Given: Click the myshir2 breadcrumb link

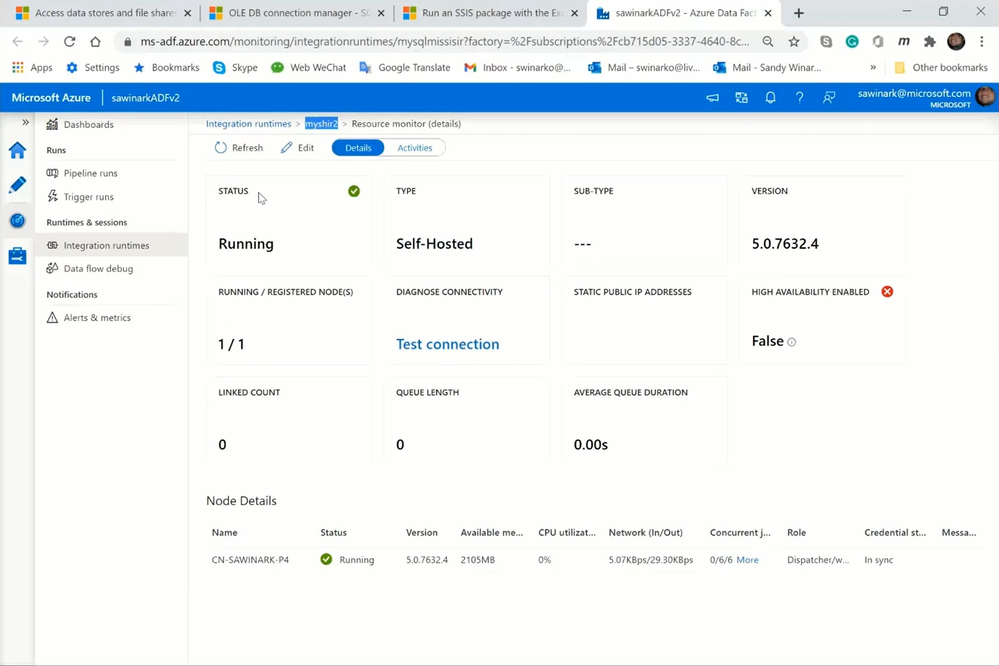Looking at the screenshot, I should (321, 124).
